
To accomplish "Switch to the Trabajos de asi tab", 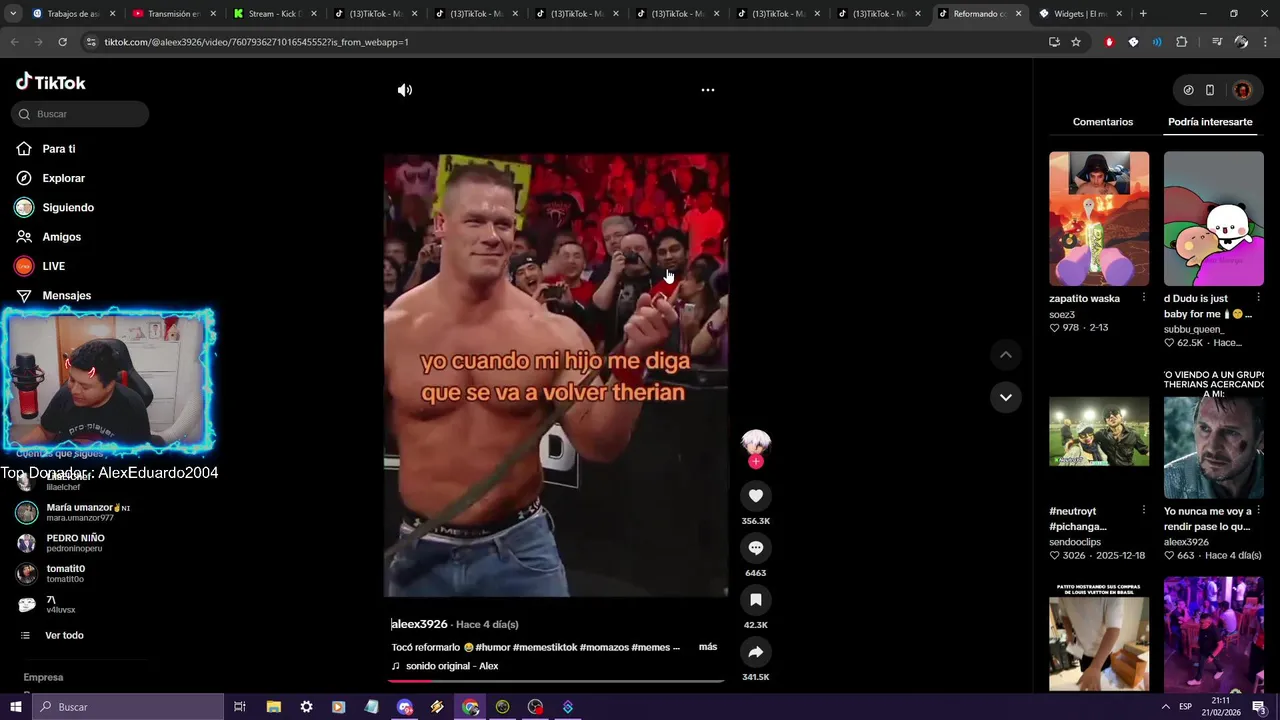I will pyautogui.click(x=73, y=14).
